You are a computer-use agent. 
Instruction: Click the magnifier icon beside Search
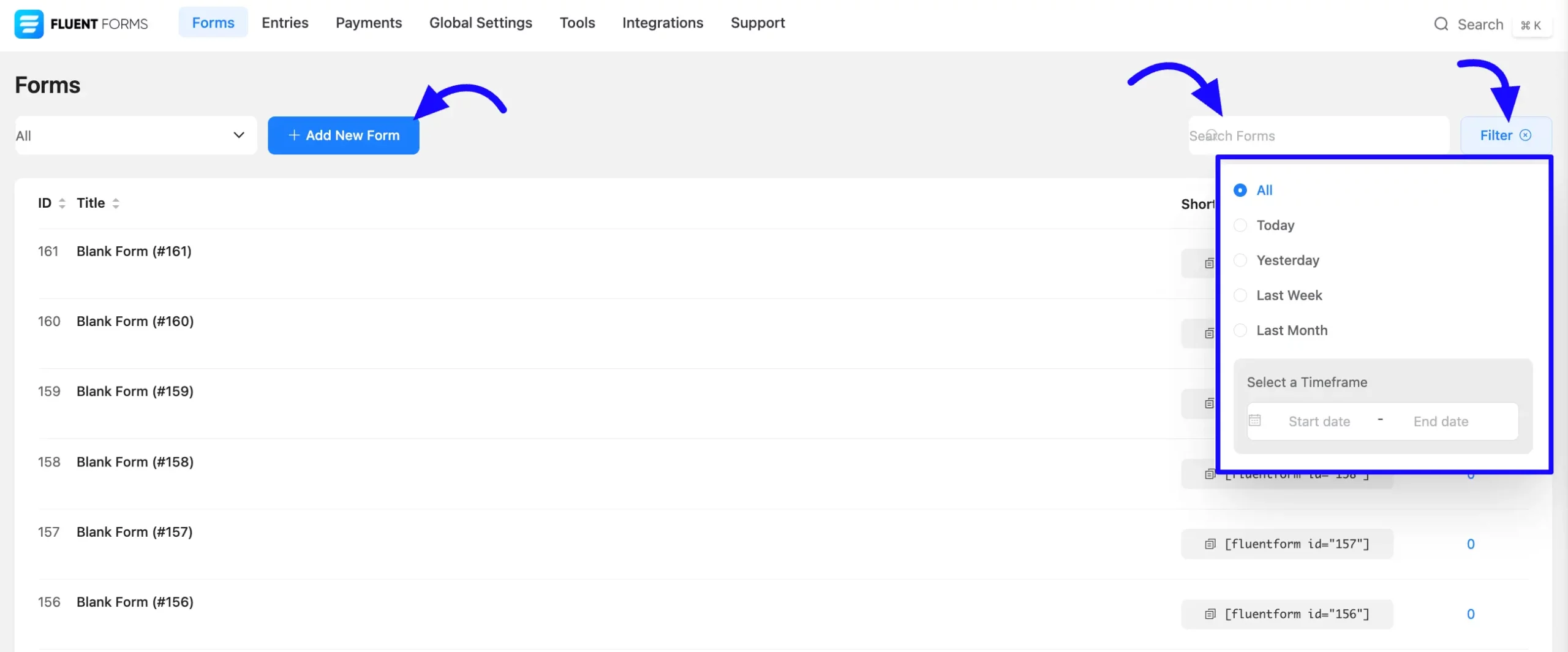pyautogui.click(x=1441, y=24)
